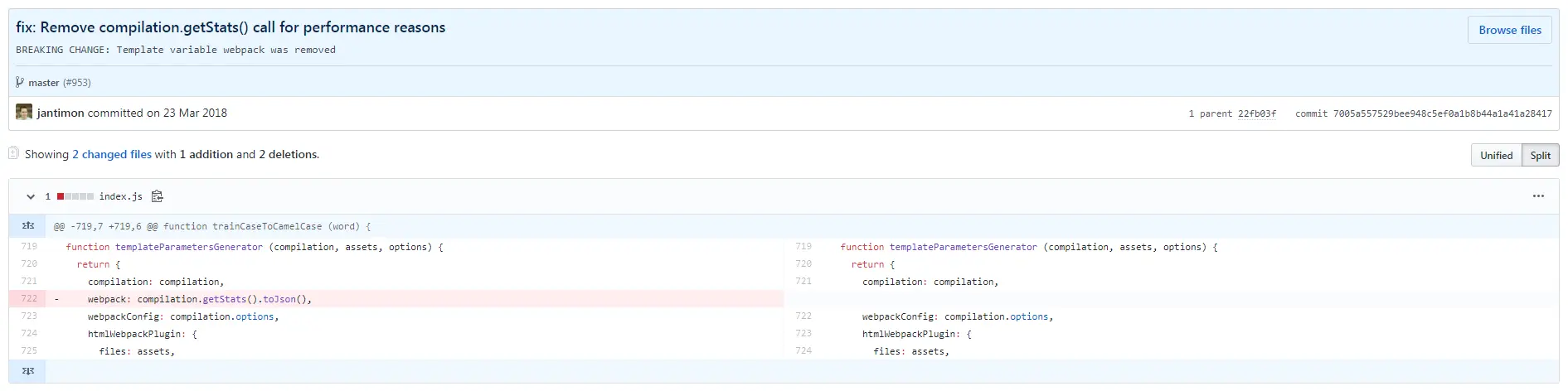Open the master branch link
1568x391 pixels.
[44, 83]
